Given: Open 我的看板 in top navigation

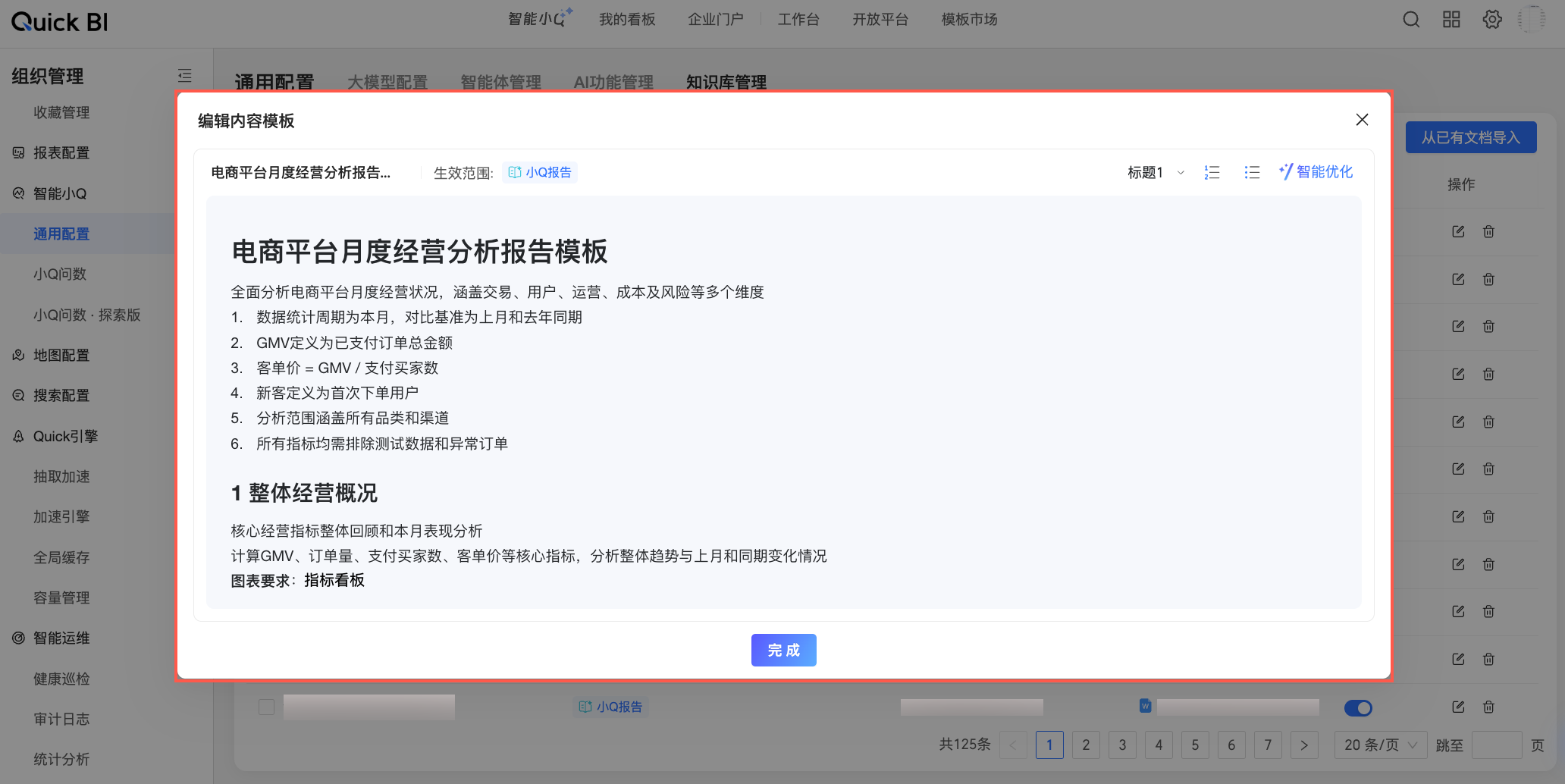Looking at the screenshot, I should coord(627,20).
